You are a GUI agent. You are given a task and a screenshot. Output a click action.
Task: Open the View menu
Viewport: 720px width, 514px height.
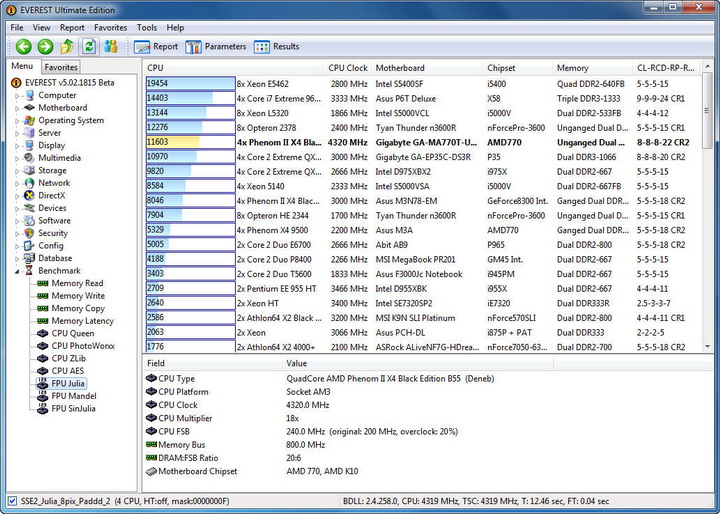click(x=41, y=28)
